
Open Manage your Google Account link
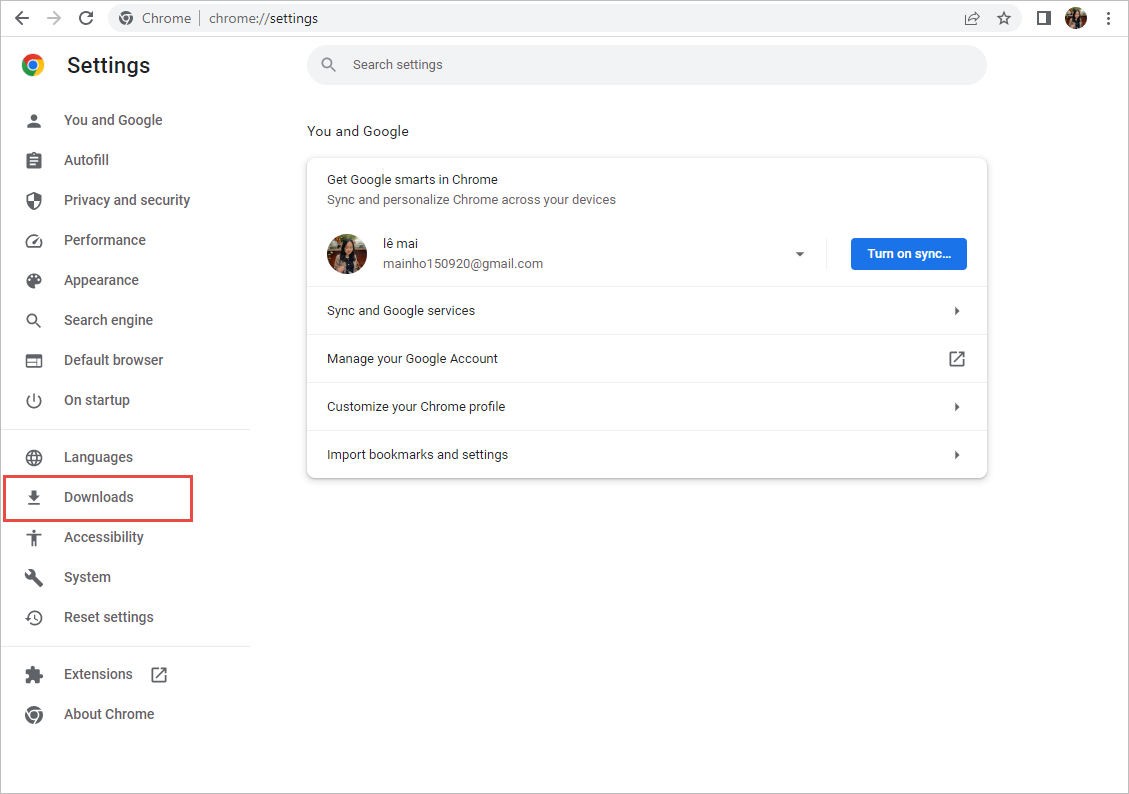646,359
